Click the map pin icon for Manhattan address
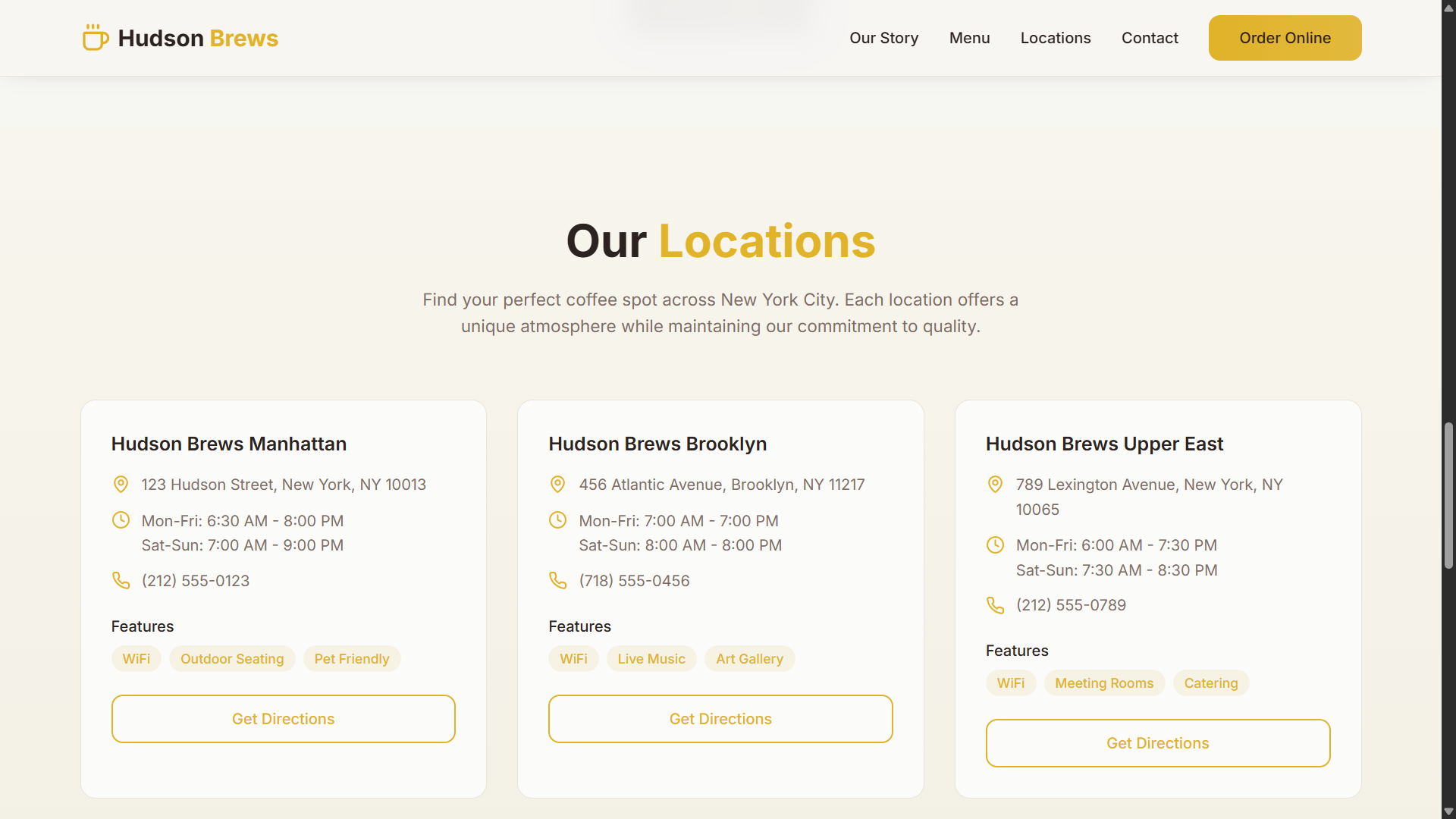The image size is (1456, 819). (x=121, y=484)
